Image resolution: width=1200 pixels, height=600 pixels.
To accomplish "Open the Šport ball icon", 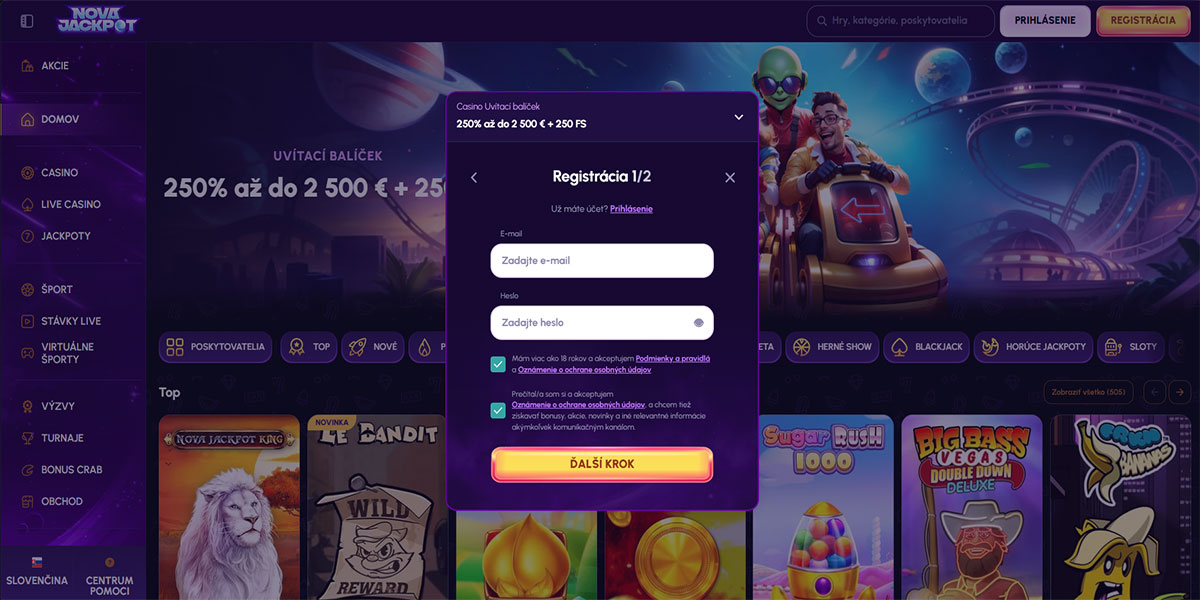I will coord(28,289).
